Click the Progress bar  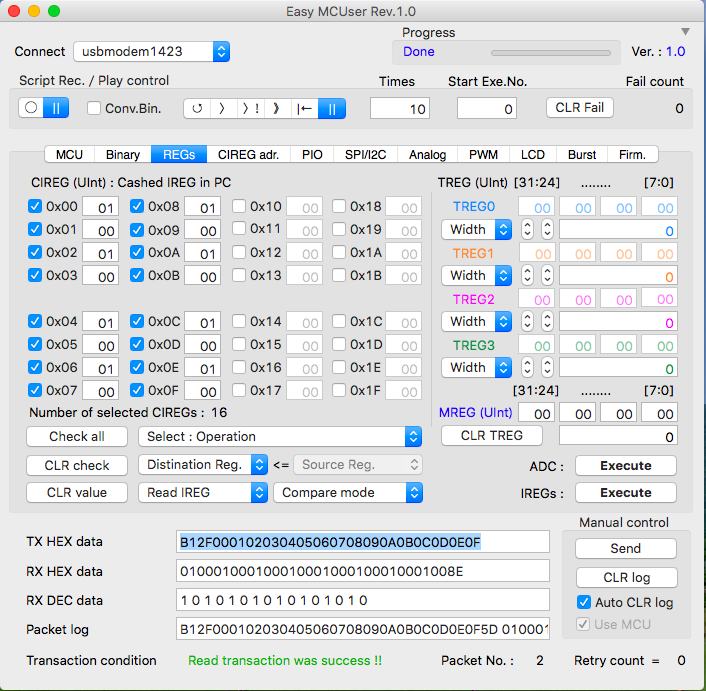pos(551,53)
